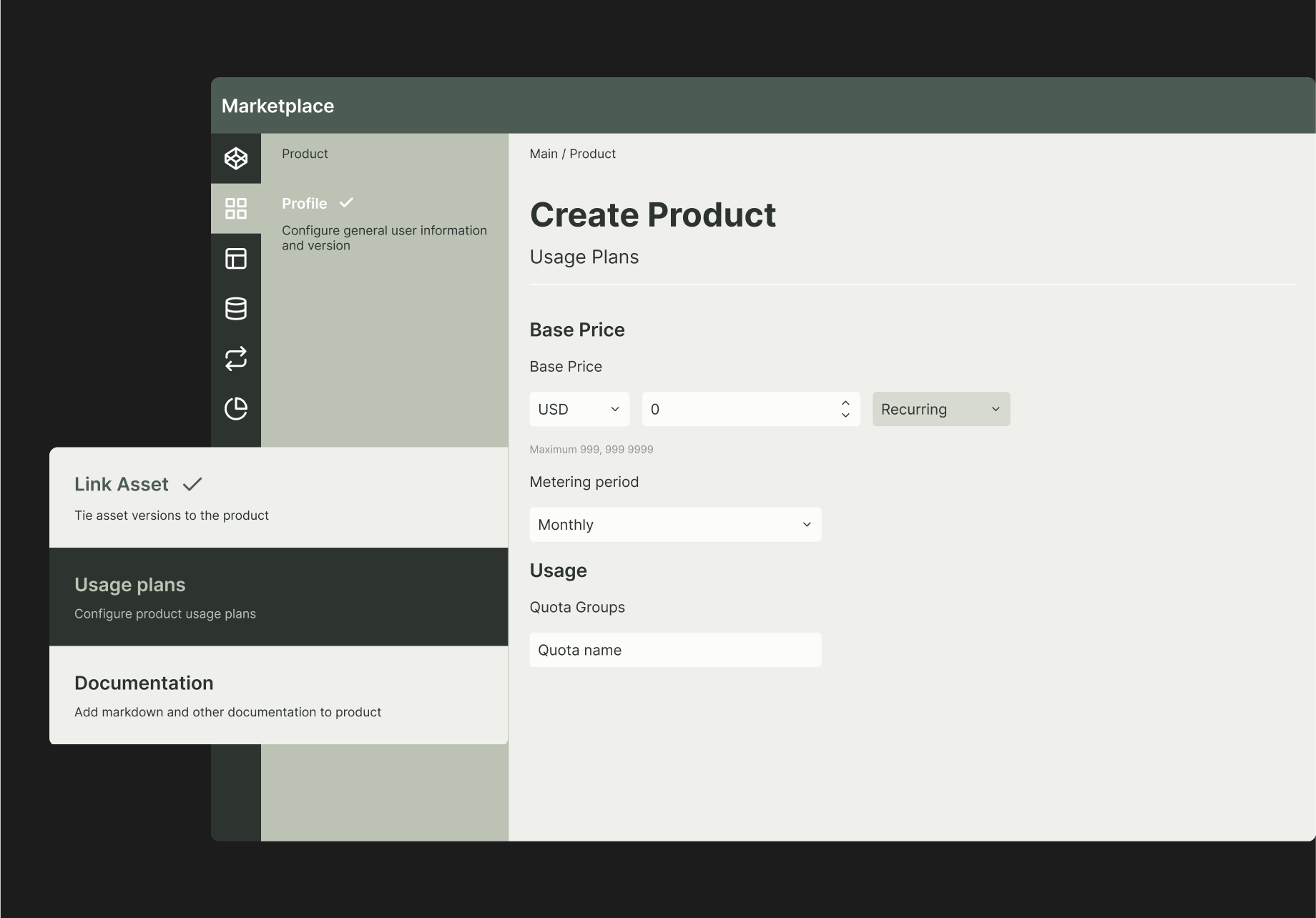This screenshot has height=918, width=1316.
Task: Click the Quota name input field
Action: 674,649
